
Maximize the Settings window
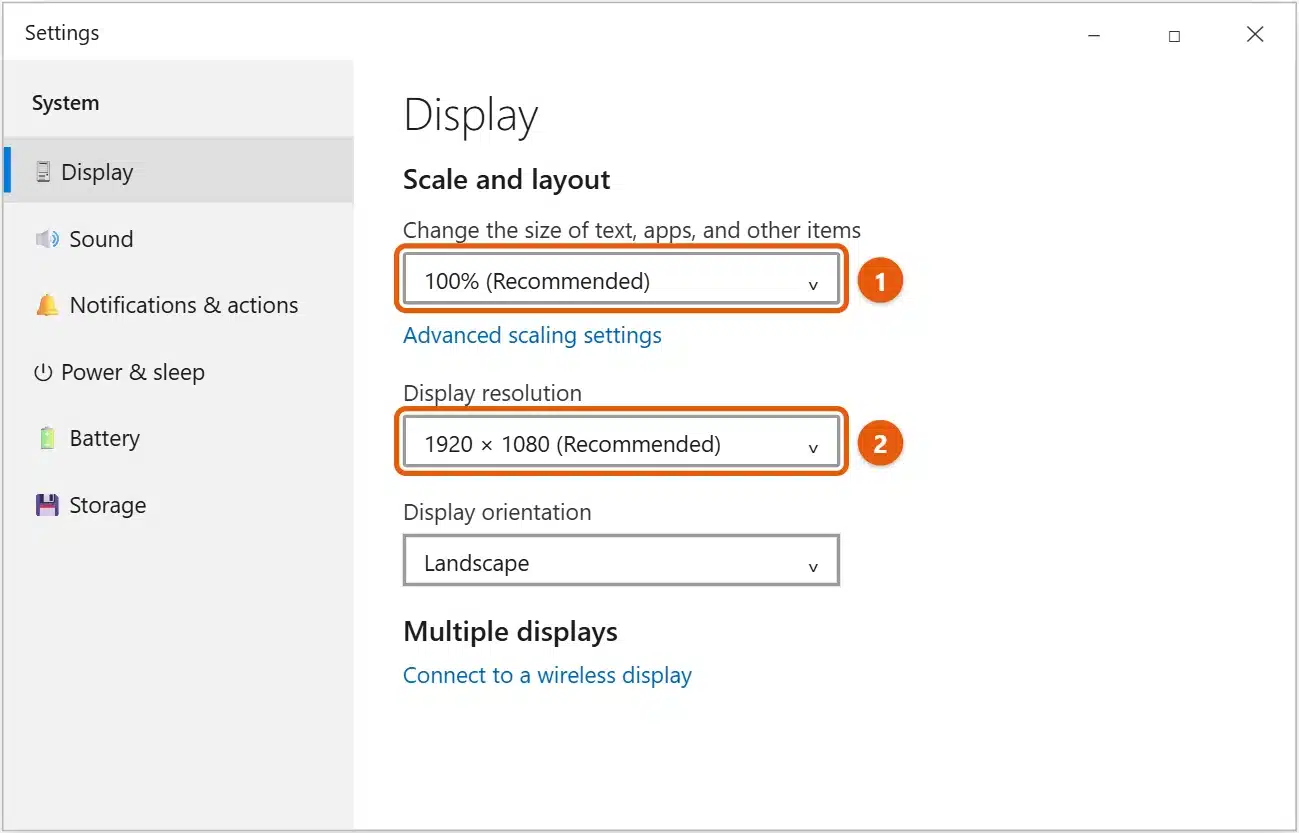point(1174,35)
